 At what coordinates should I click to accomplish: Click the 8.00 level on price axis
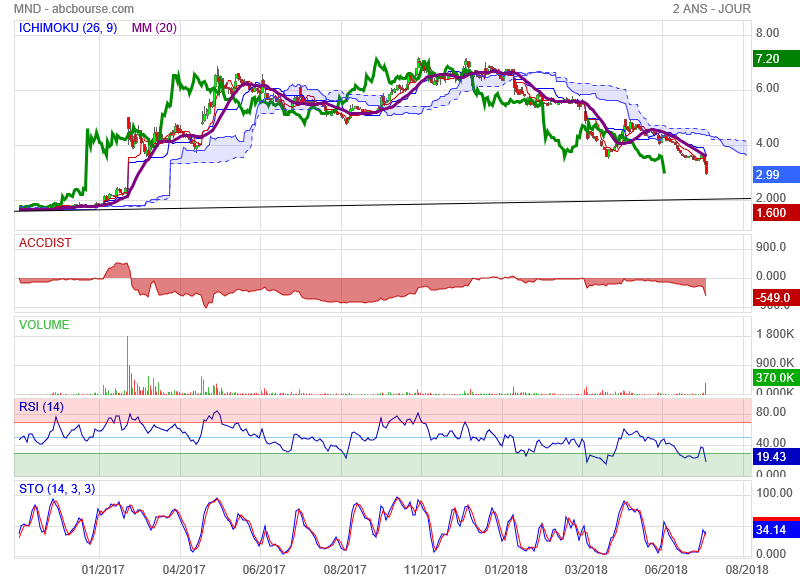coord(767,32)
